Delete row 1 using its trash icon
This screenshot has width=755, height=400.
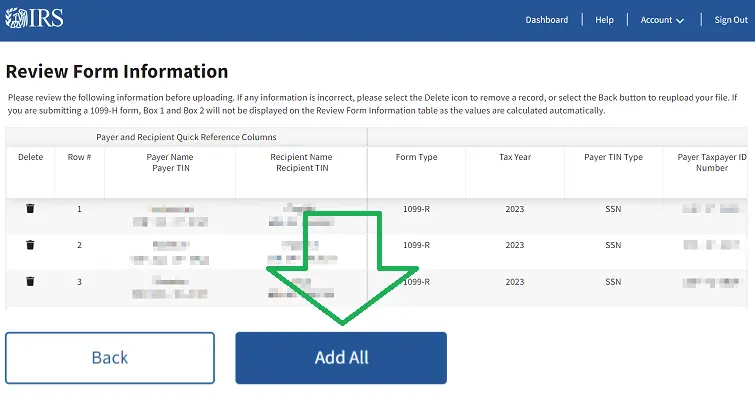tap(30, 208)
